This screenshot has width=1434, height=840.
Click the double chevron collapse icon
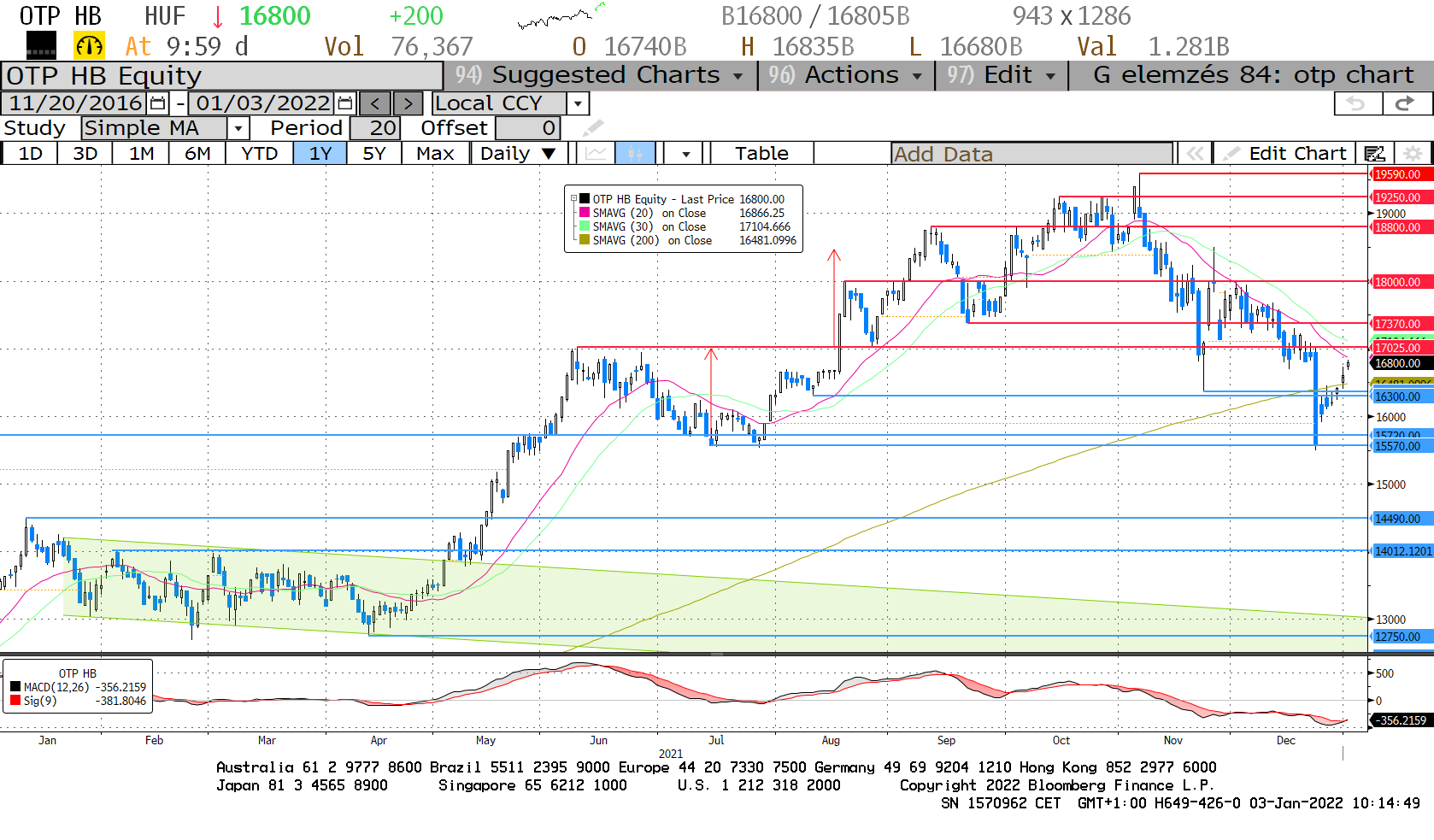pyautogui.click(x=1195, y=154)
